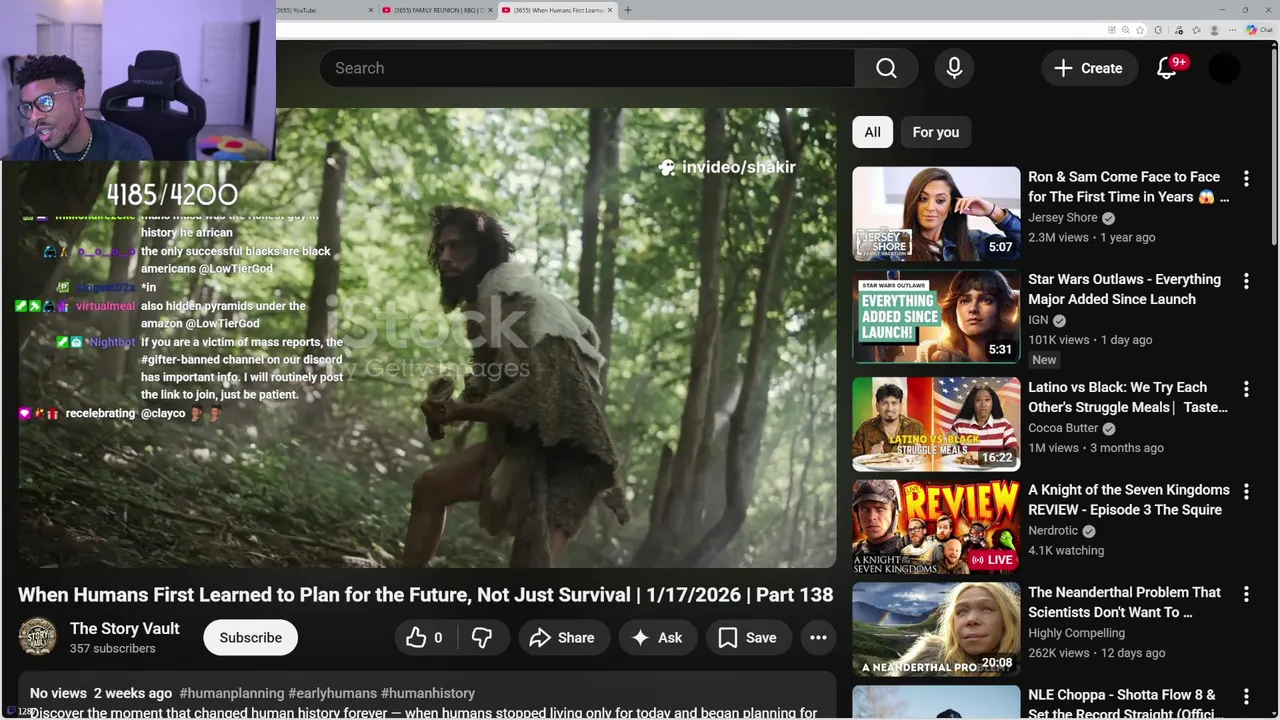Open the Star Wars Outlaws thumbnail
1280x720 pixels.
936,316
